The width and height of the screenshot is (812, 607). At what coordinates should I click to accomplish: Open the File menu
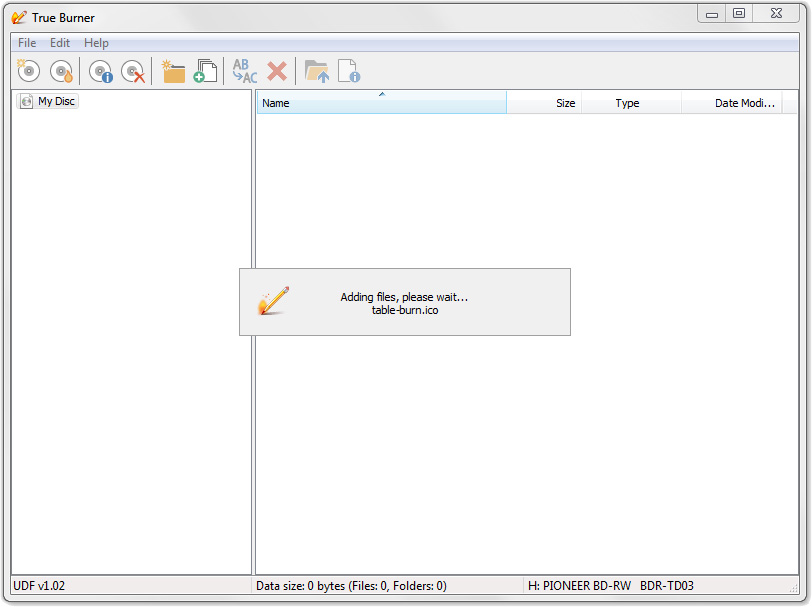point(27,43)
